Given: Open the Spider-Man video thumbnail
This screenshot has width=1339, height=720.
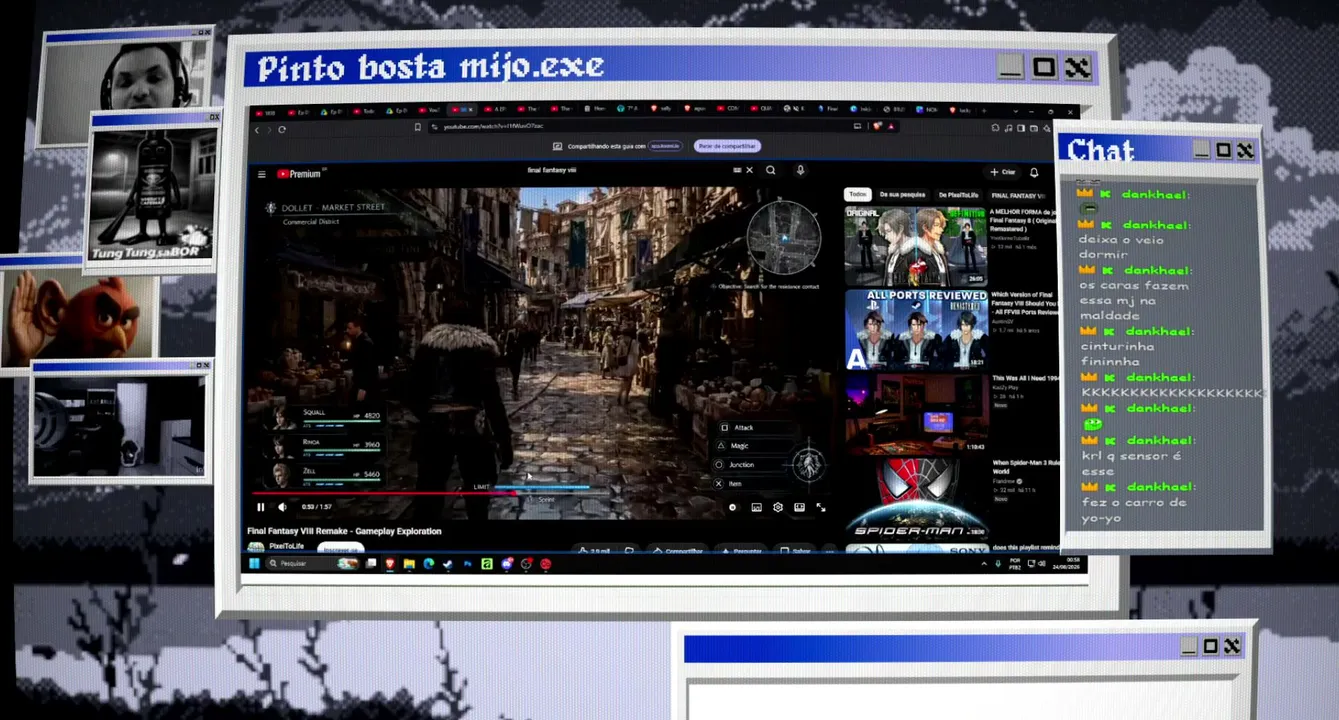Looking at the screenshot, I should 916,498.
